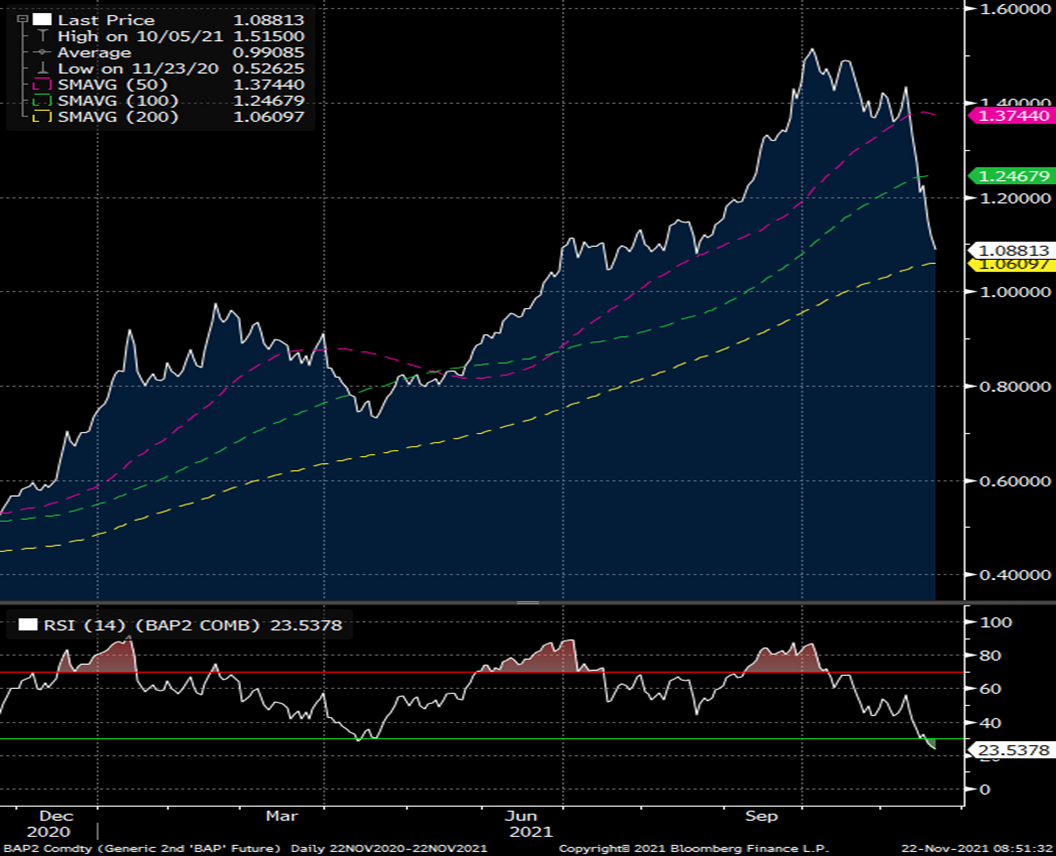Click the Sep label on time axis
1056x856 pixels.
tap(761, 816)
